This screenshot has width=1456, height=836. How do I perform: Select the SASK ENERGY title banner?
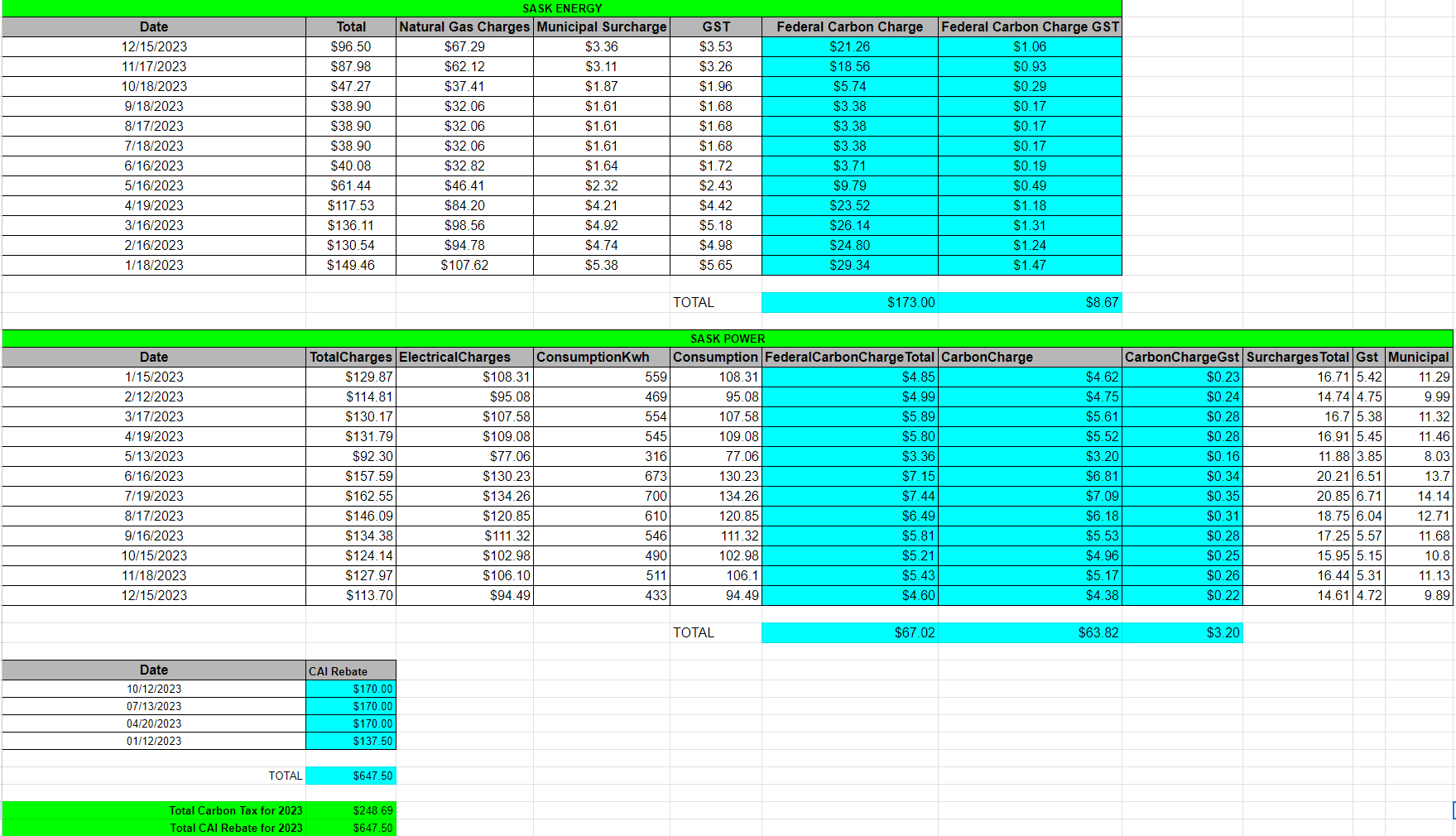[563, 8]
